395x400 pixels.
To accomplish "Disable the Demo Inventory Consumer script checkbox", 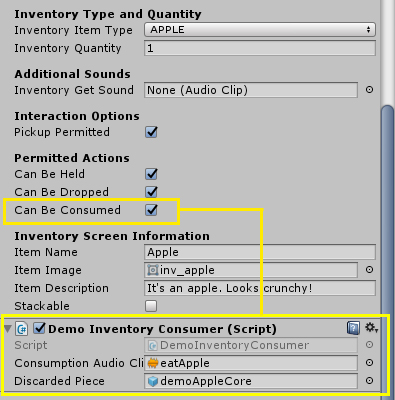I will click(39, 329).
